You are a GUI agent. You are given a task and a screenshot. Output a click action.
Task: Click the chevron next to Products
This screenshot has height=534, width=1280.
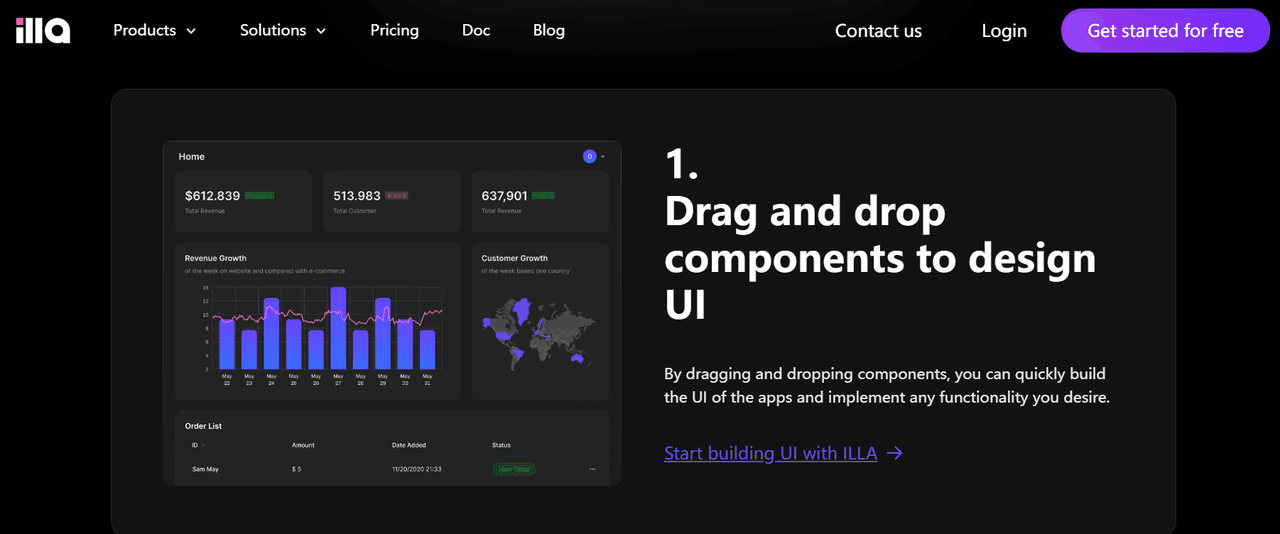point(191,31)
